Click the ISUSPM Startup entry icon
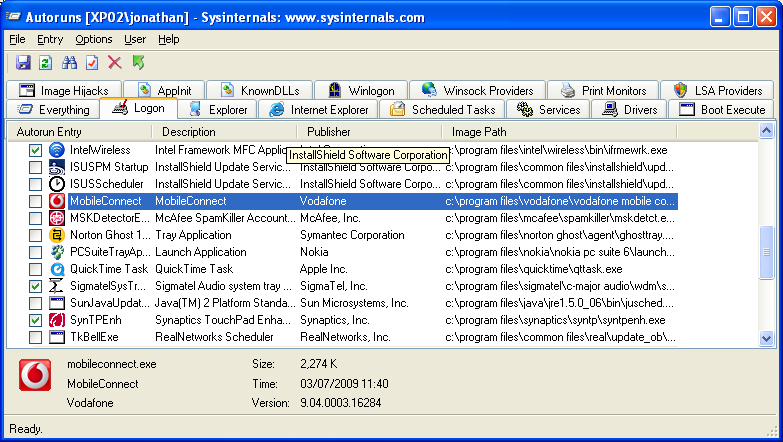 [x=57, y=167]
